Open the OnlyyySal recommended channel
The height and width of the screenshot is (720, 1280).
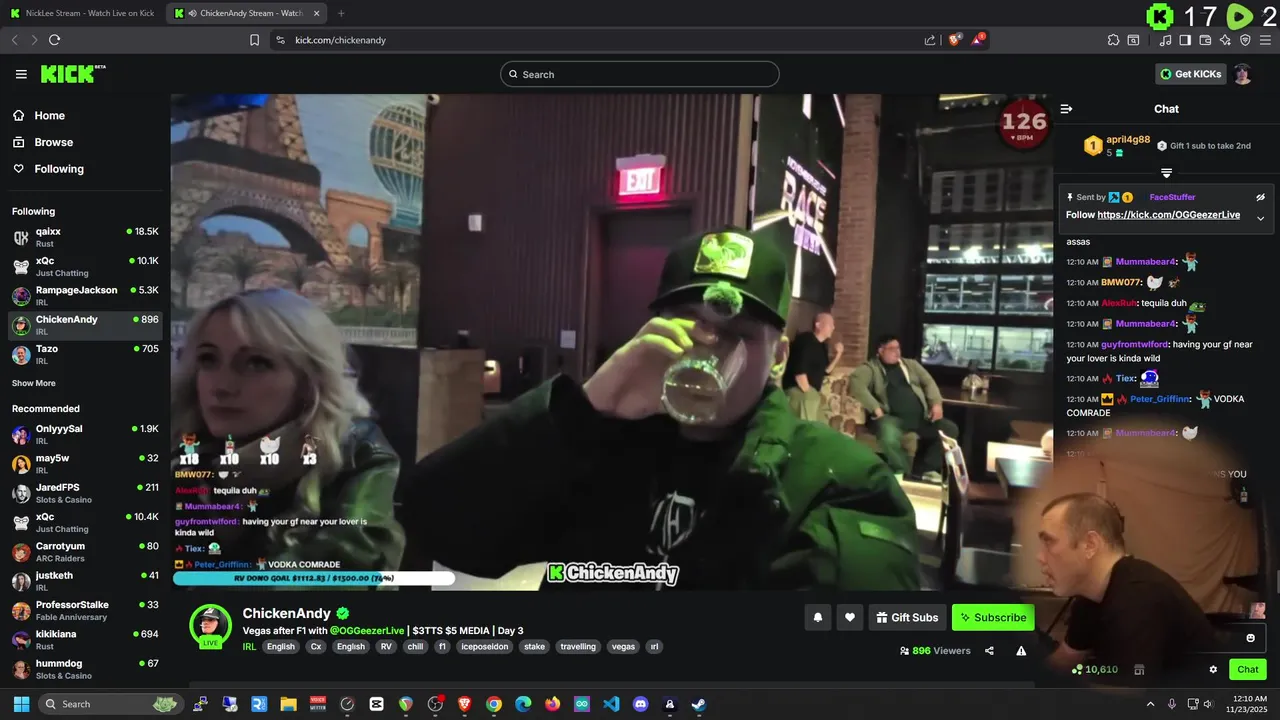click(85, 434)
